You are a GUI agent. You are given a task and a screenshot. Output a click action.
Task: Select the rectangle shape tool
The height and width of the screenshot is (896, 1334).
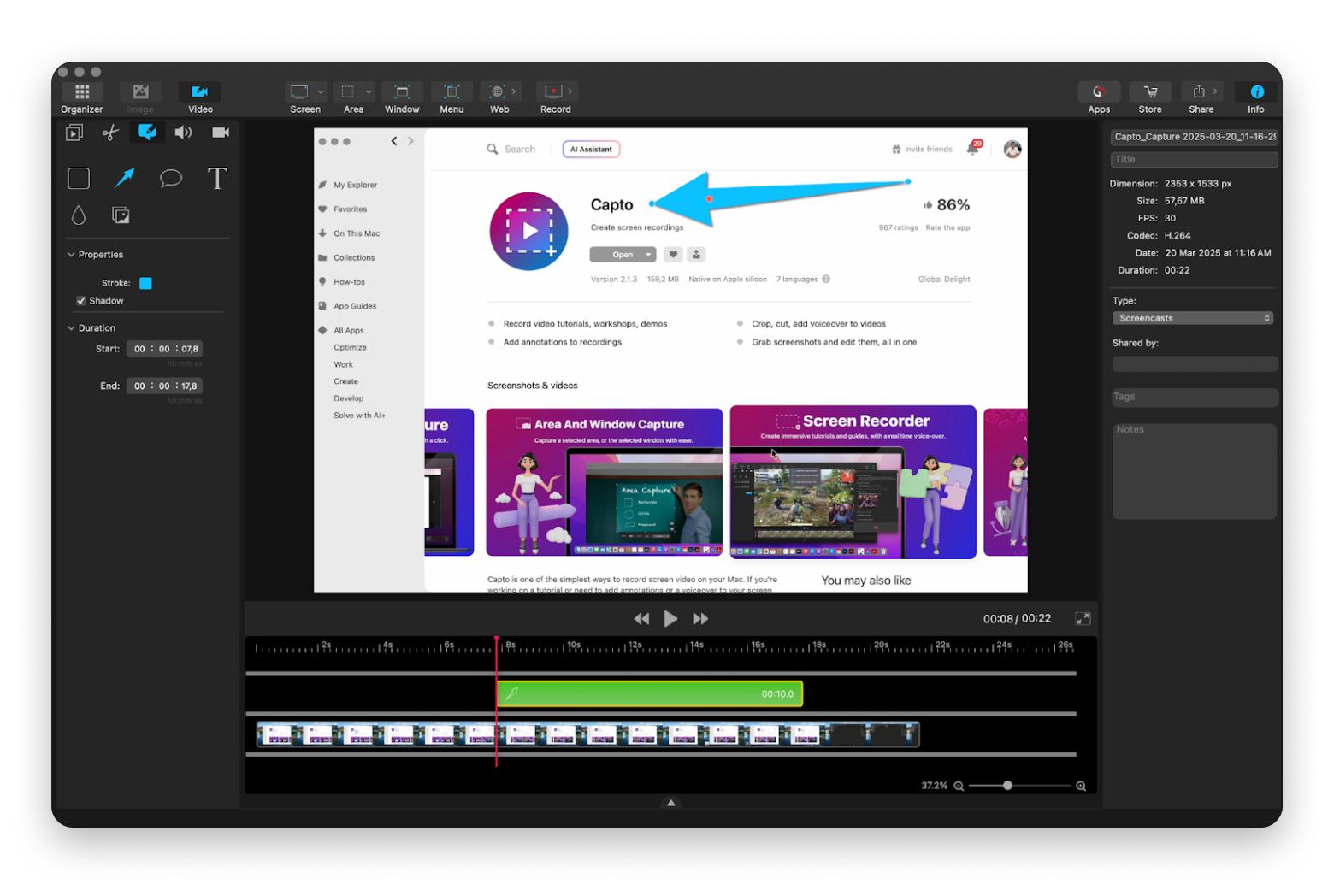tap(79, 178)
